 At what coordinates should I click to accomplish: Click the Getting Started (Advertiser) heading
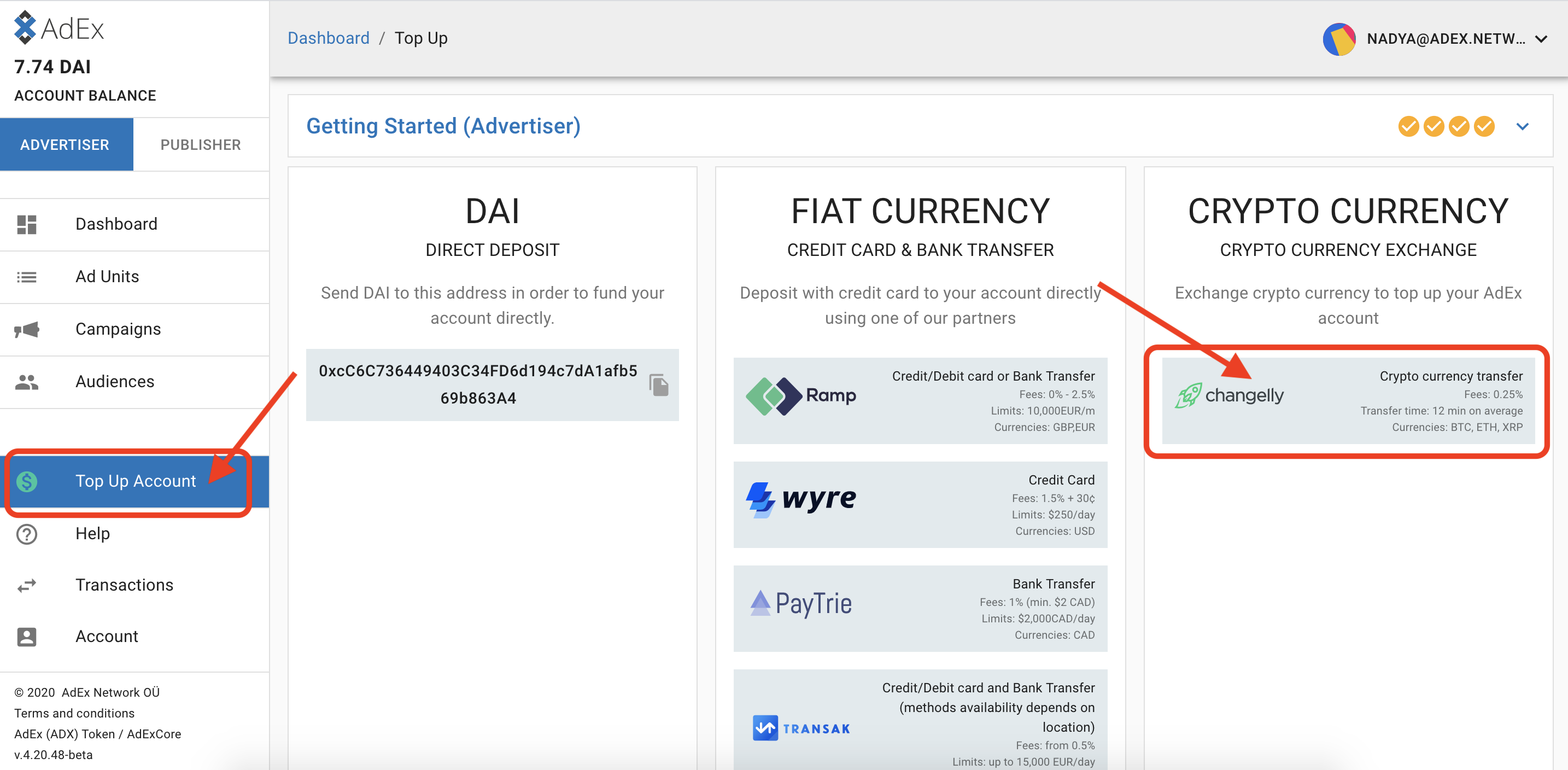pyautogui.click(x=443, y=127)
